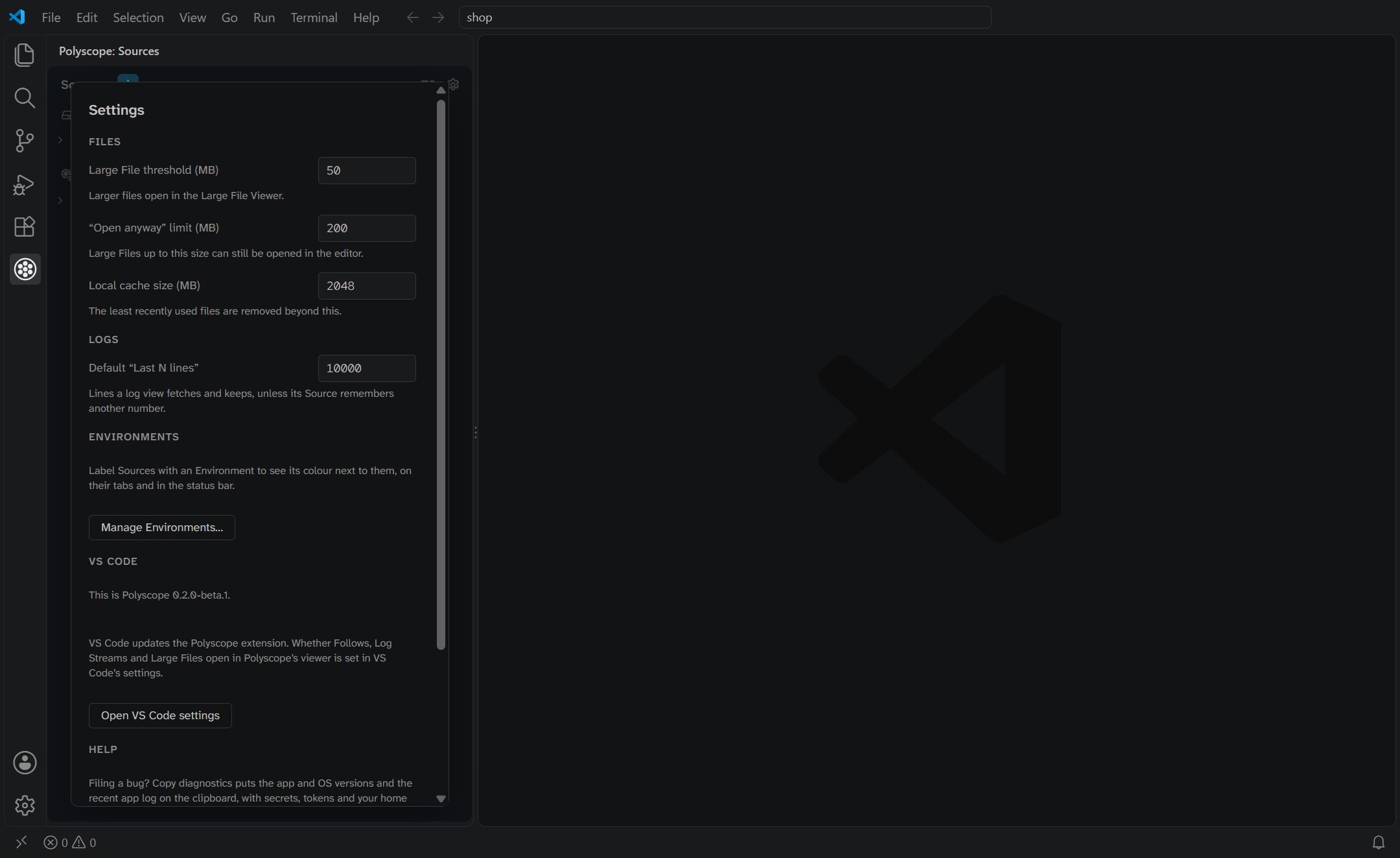Open the Run menu
This screenshot has height=858, width=1400.
(264, 18)
